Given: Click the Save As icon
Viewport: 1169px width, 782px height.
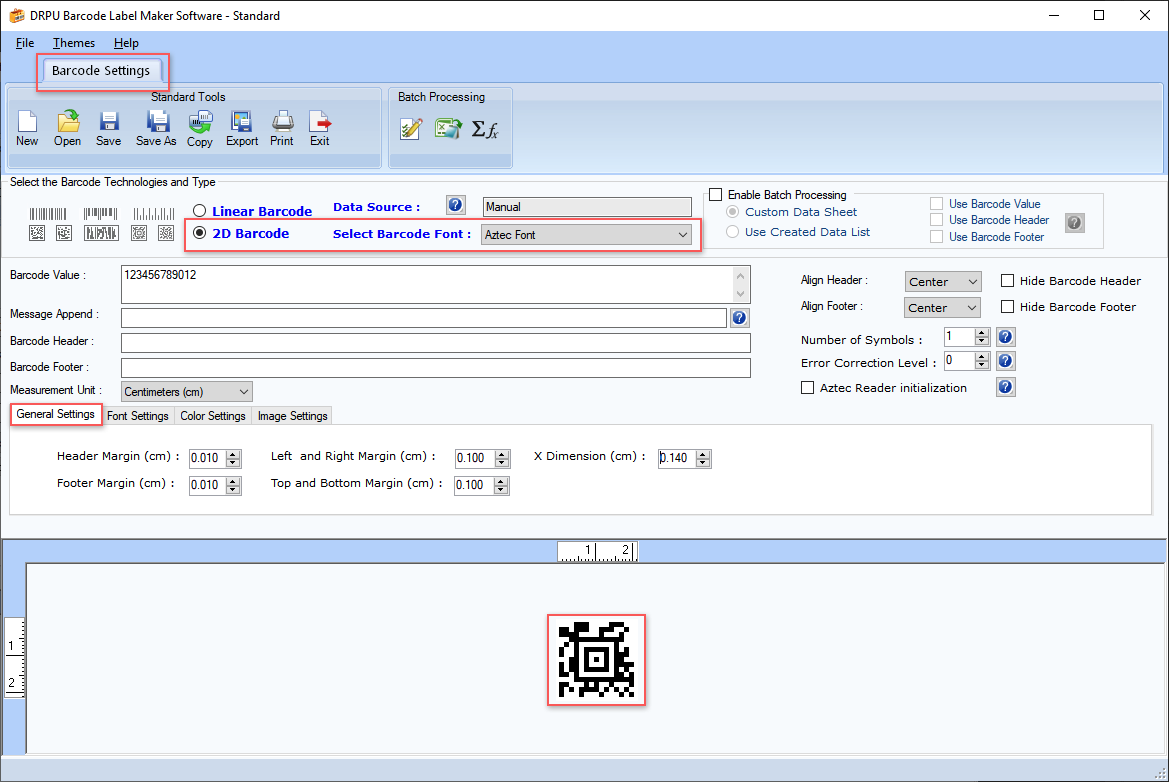Looking at the screenshot, I should (x=156, y=128).
